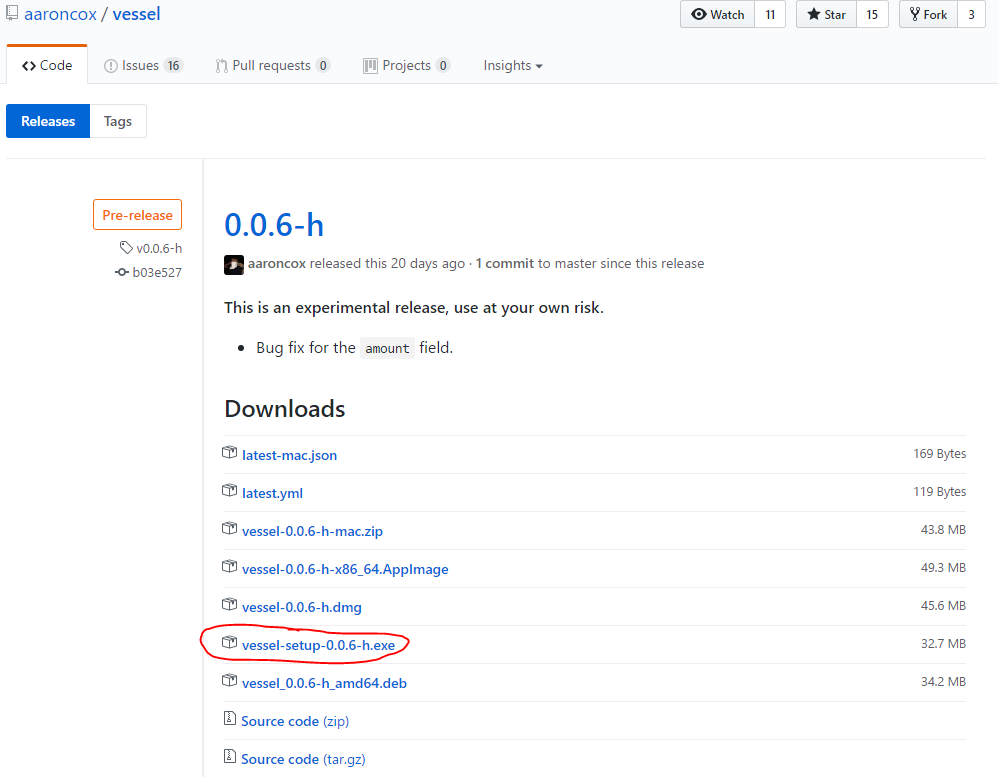The width and height of the screenshot is (998, 777).
Task: Download vessel-setup-0.0.6-h.exe
Action: [x=318, y=645]
